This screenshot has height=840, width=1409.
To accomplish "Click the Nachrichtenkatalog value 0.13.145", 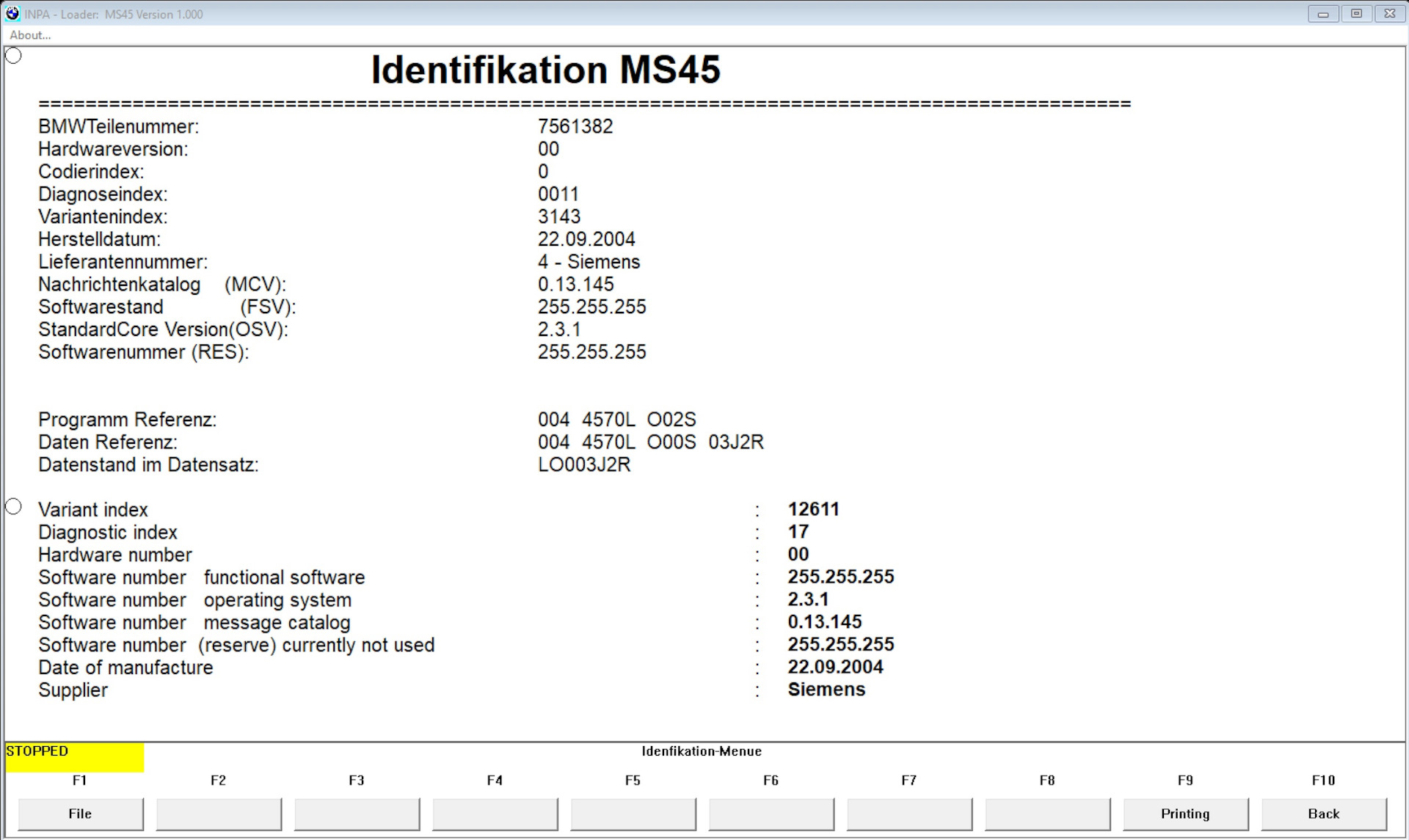I will tap(576, 285).
